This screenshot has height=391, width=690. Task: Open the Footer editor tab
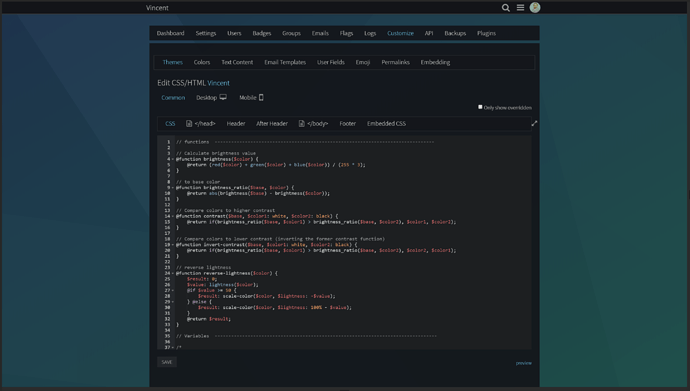pyautogui.click(x=348, y=124)
